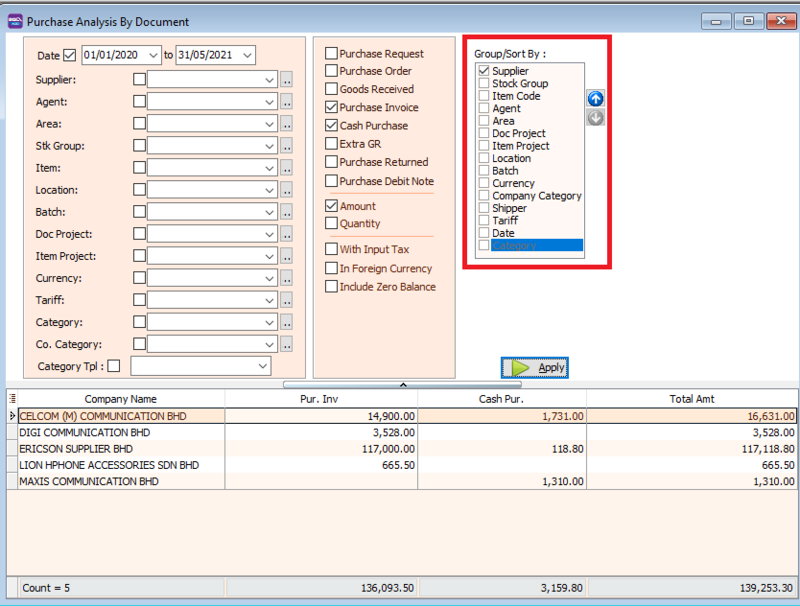
Task: Uncheck the Cash Purchase filter
Action: [x=331, y=125]
